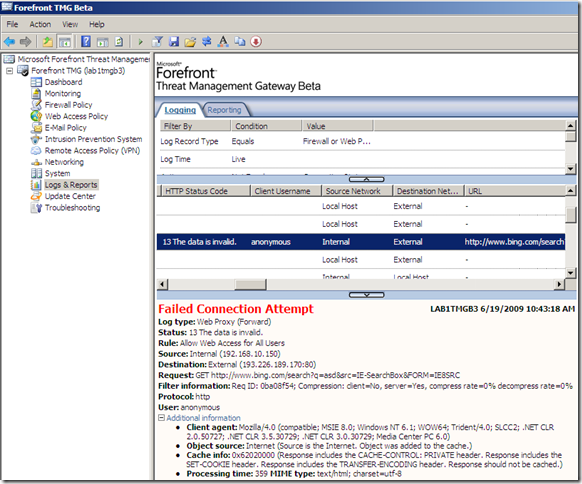This screenshot has height=484, width=582.
Task: Click the floppy disk save icon
Action: [174, 42]
